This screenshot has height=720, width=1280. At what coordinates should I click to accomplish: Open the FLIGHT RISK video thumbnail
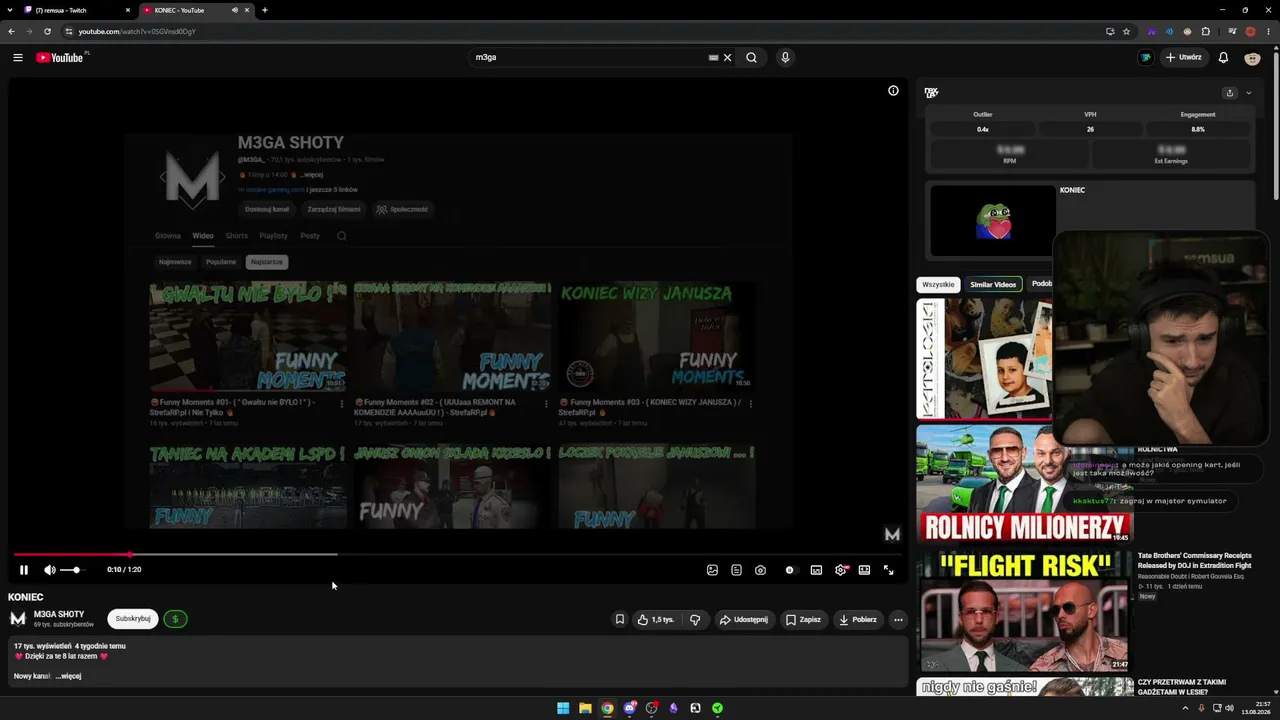point(1025,611)
